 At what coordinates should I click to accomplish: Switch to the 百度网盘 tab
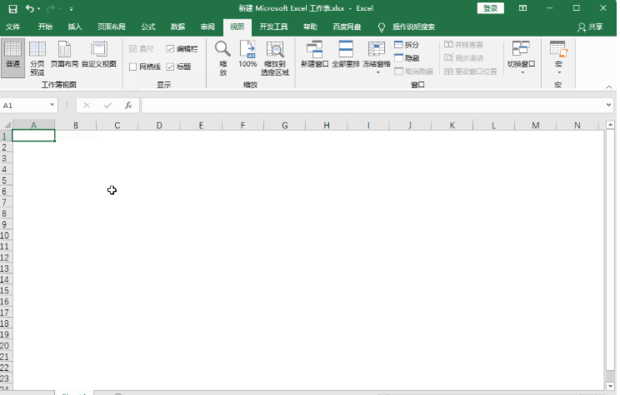347,27
